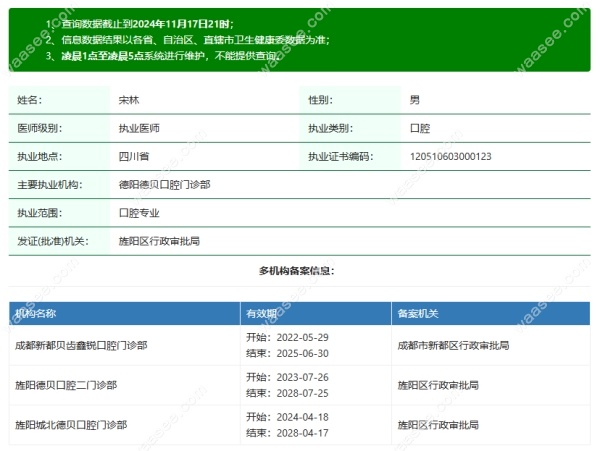Click end date 2025-06-30
Viewport: 600px width, 451px height.
click(x=302, y=353)
